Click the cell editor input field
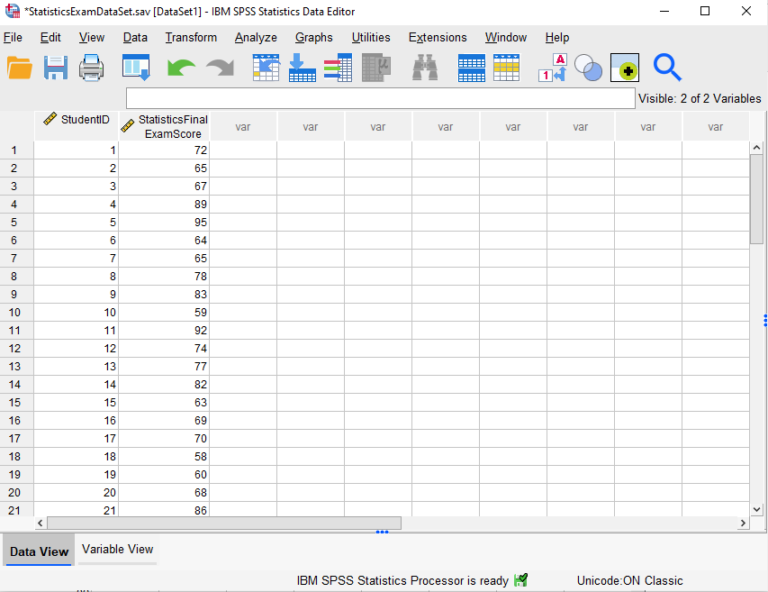Screen dimensions: 768x592 [380, 98]
